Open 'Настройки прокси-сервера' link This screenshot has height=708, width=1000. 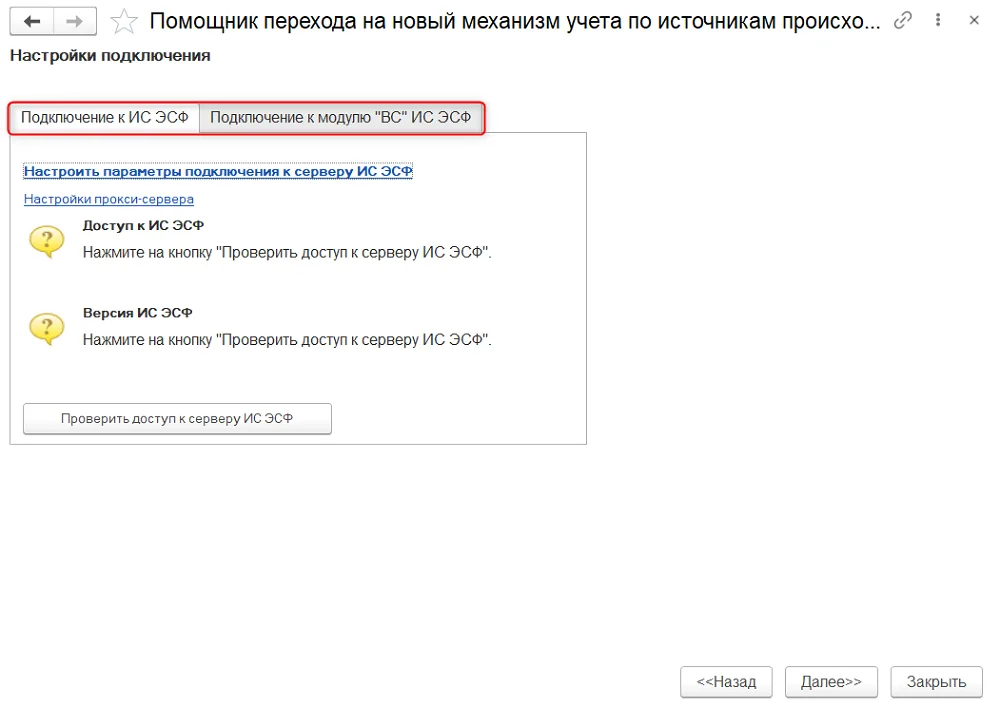coord(108,199)
